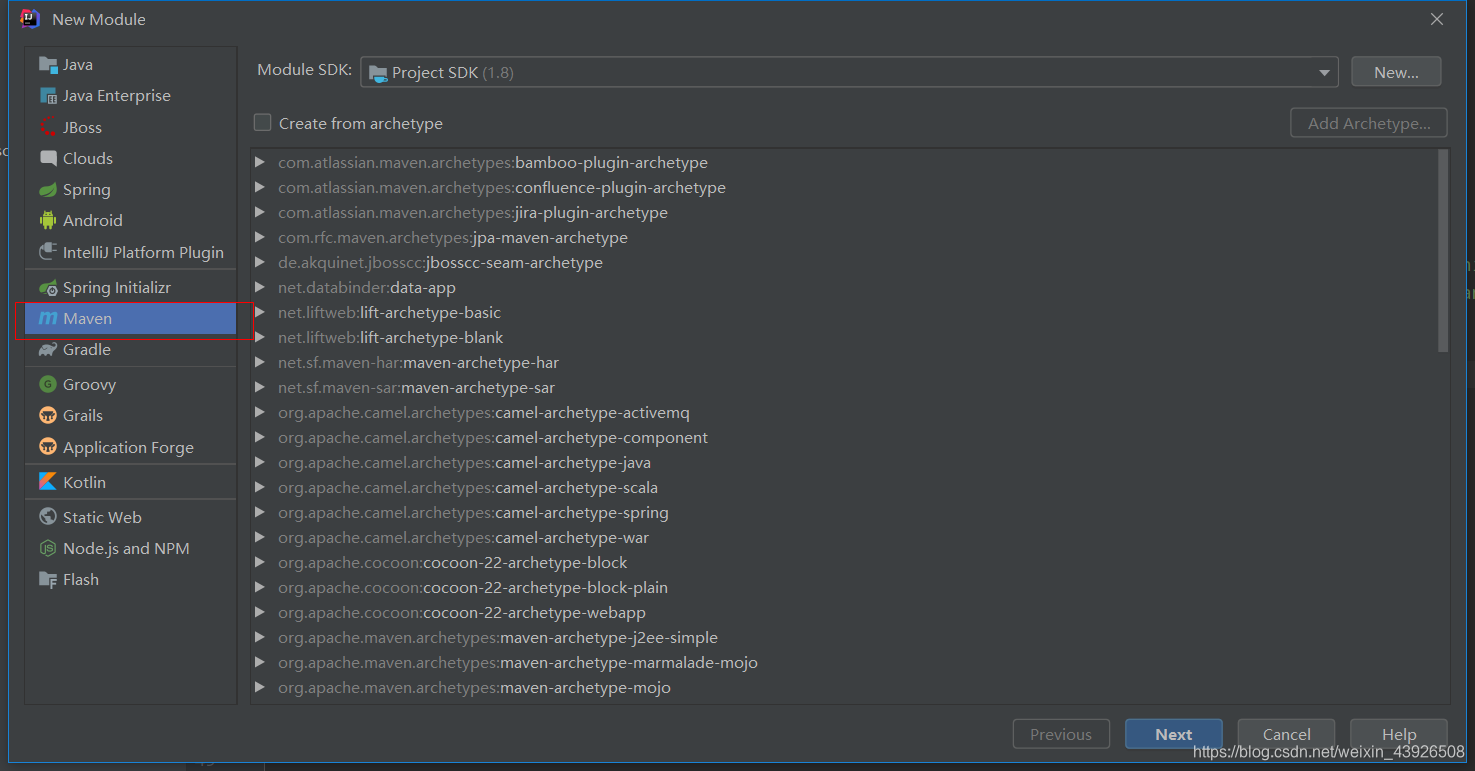Click the Application Forge icon

[48, 447]
